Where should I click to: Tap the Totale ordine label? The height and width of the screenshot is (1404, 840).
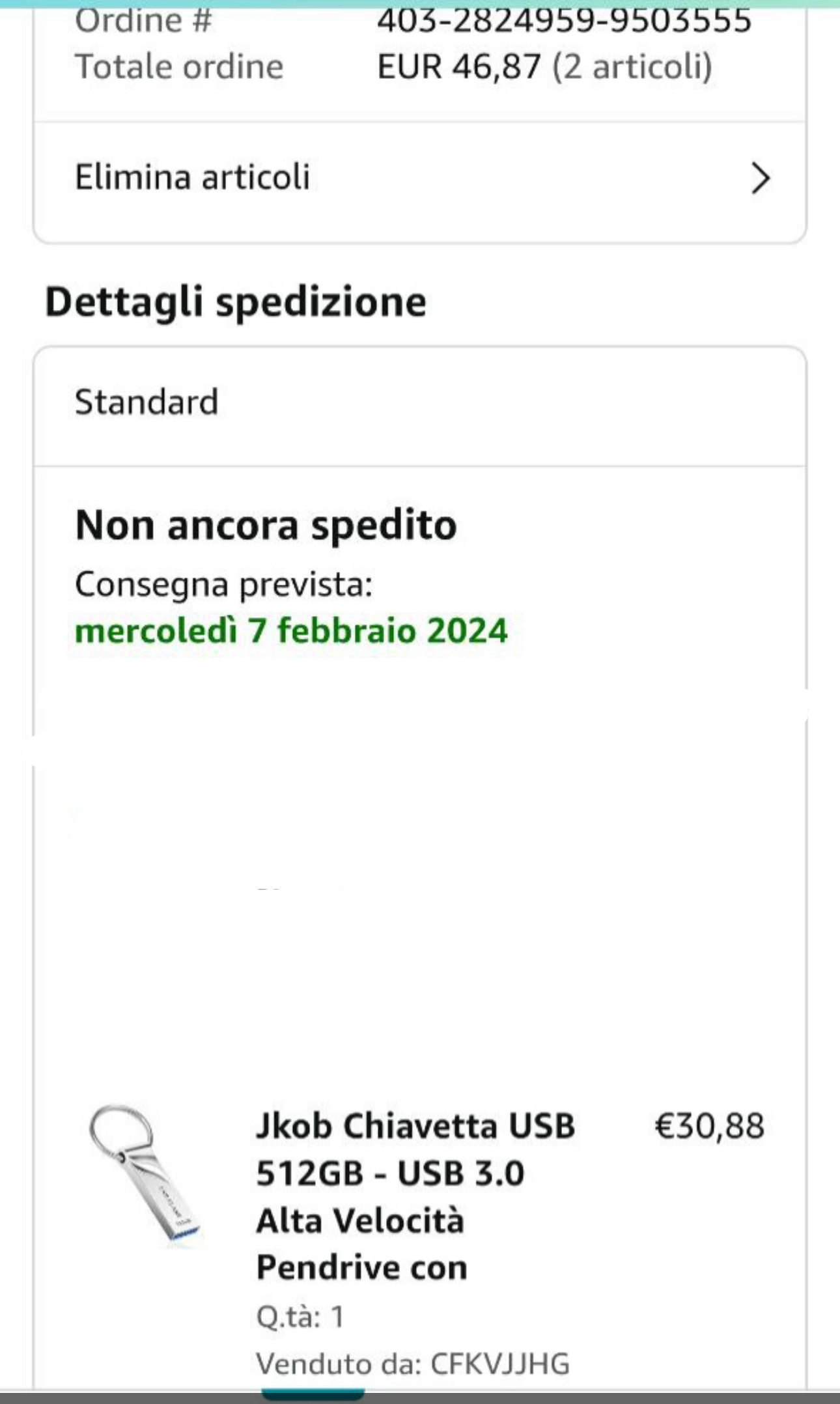[x=179, y=66]
